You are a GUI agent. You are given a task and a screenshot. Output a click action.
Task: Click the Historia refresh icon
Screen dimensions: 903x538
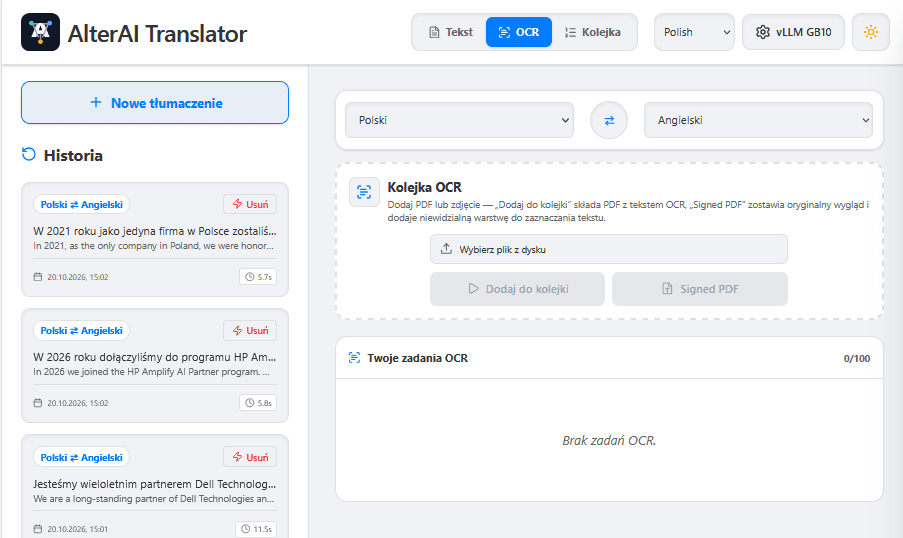coord(29,154)
